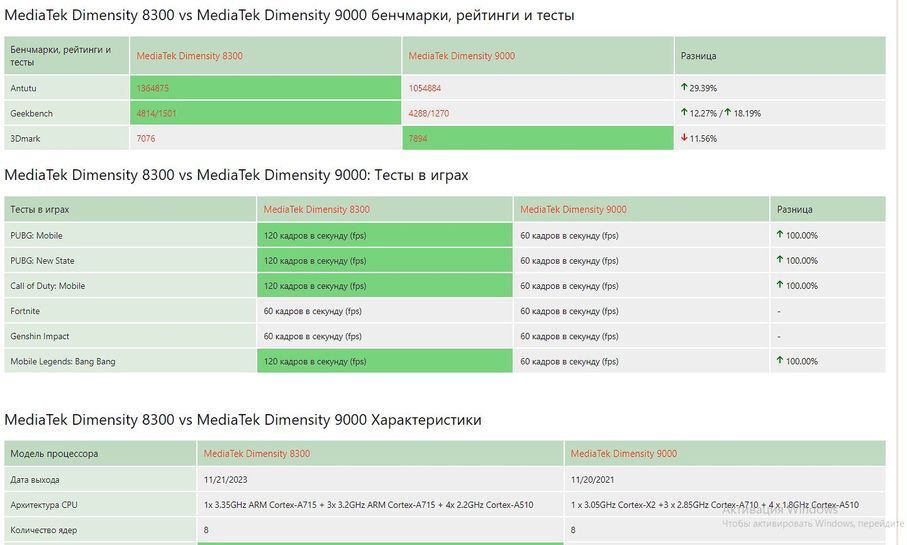Click 60 кадров в секунду in PUBG: New State row

click(x=569, y=261)
